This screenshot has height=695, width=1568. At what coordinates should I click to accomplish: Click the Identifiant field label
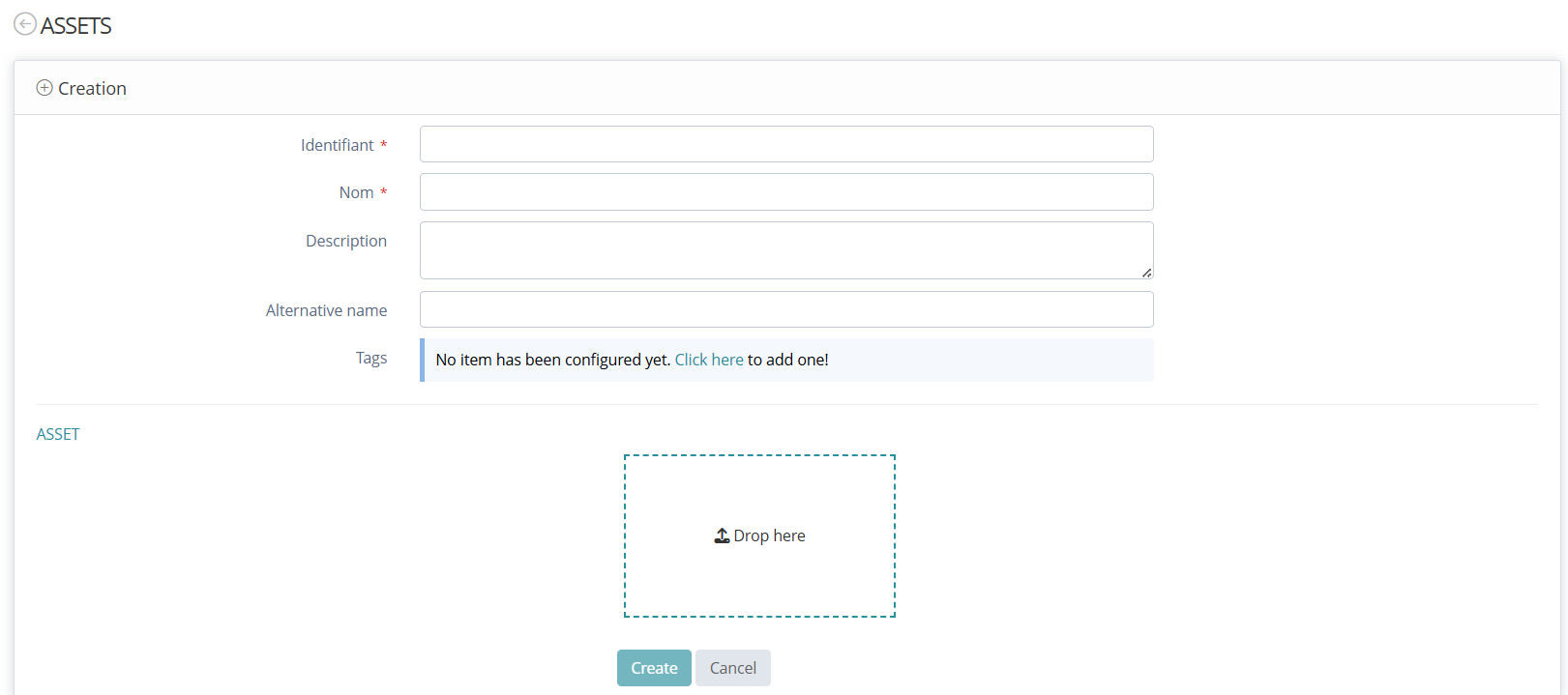tap(337, 145)
